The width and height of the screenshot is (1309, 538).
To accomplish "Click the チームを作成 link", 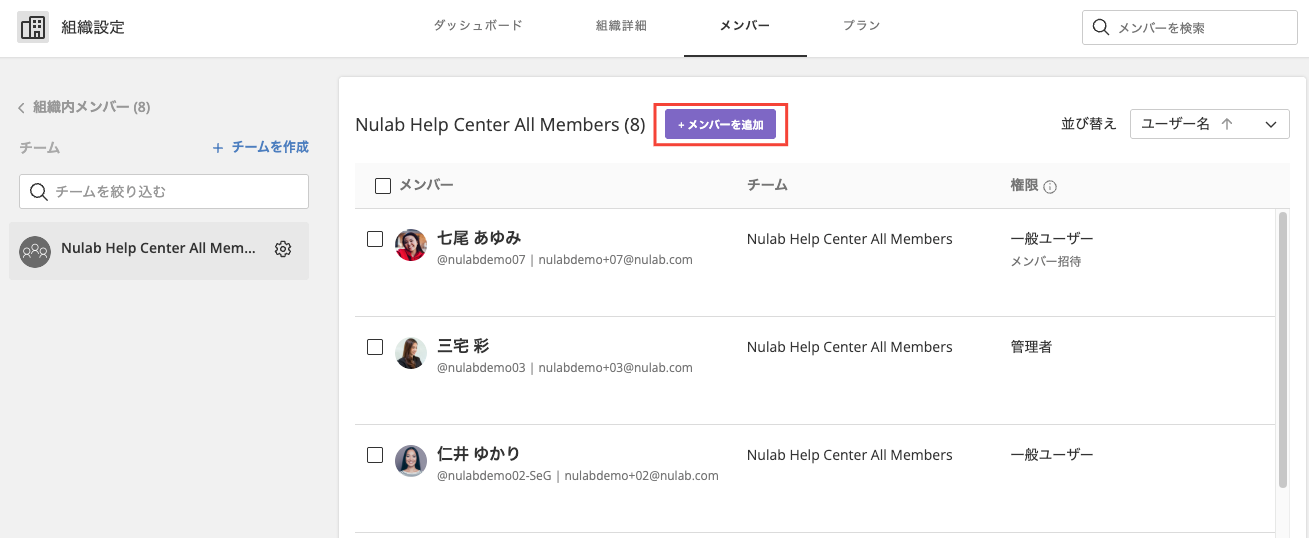I will click(261, 147).
